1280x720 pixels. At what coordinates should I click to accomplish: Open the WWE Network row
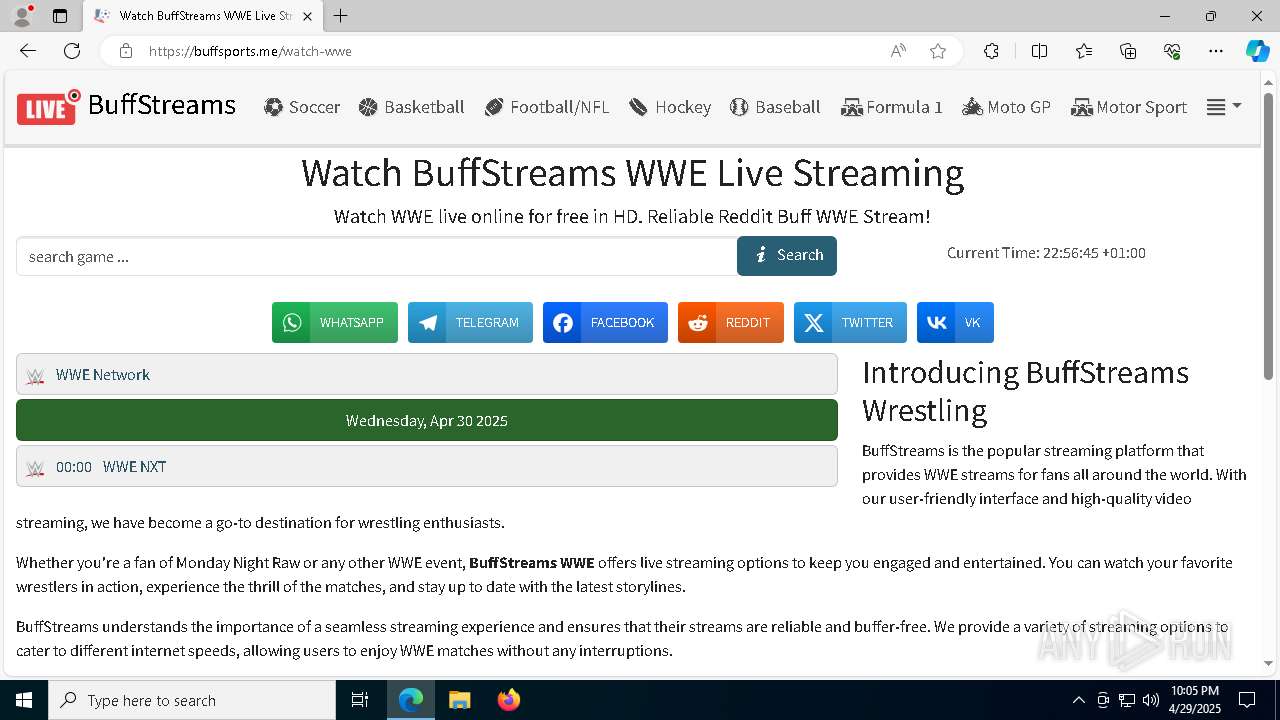point(427,374)
